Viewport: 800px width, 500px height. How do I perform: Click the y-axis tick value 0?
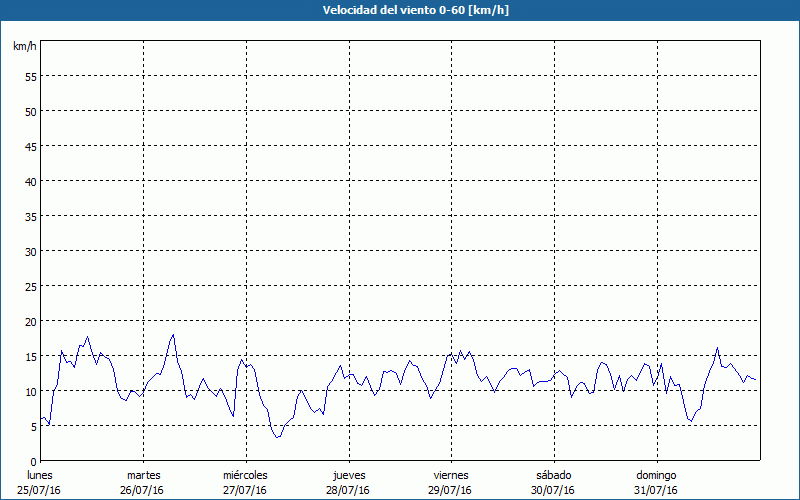pos(34,461)
